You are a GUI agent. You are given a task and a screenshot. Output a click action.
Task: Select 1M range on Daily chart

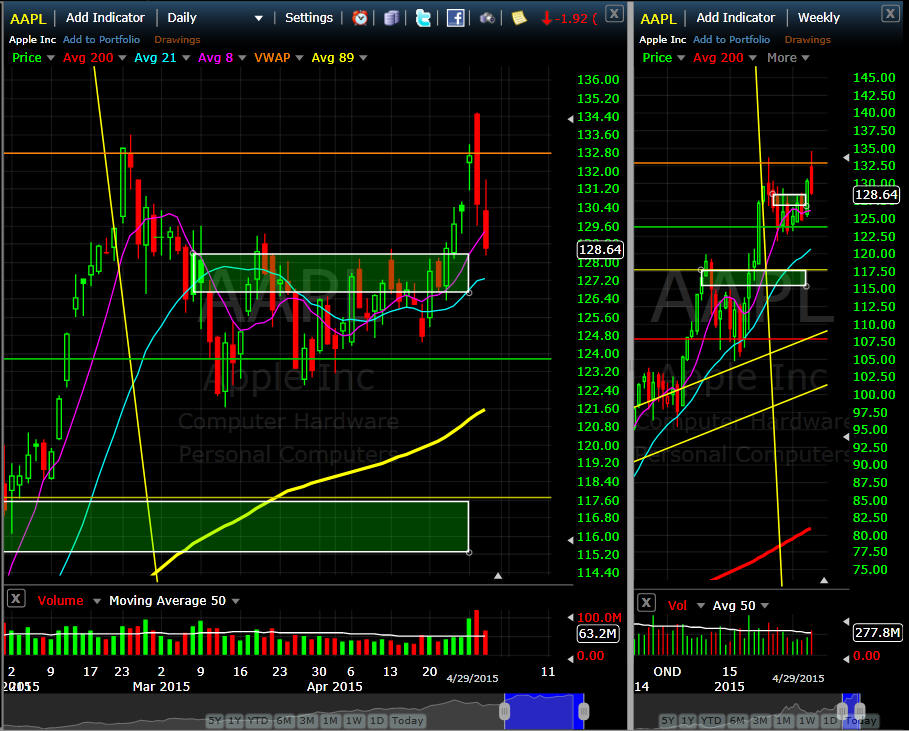click(330, 721)
